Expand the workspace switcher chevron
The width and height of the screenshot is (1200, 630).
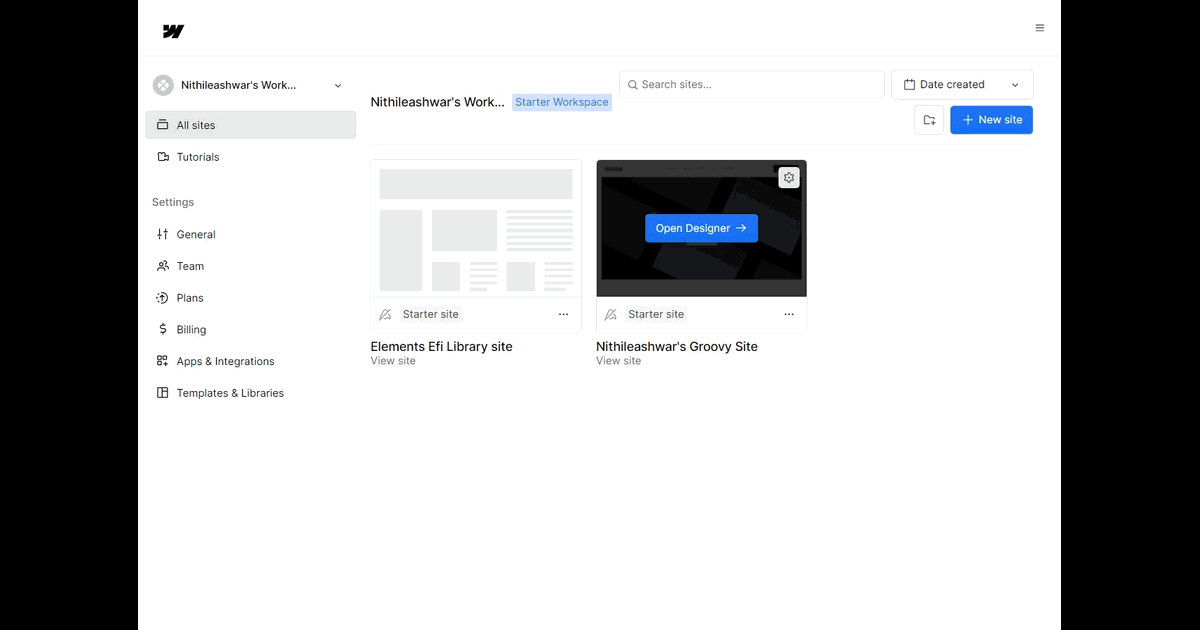tap(338, 86)
